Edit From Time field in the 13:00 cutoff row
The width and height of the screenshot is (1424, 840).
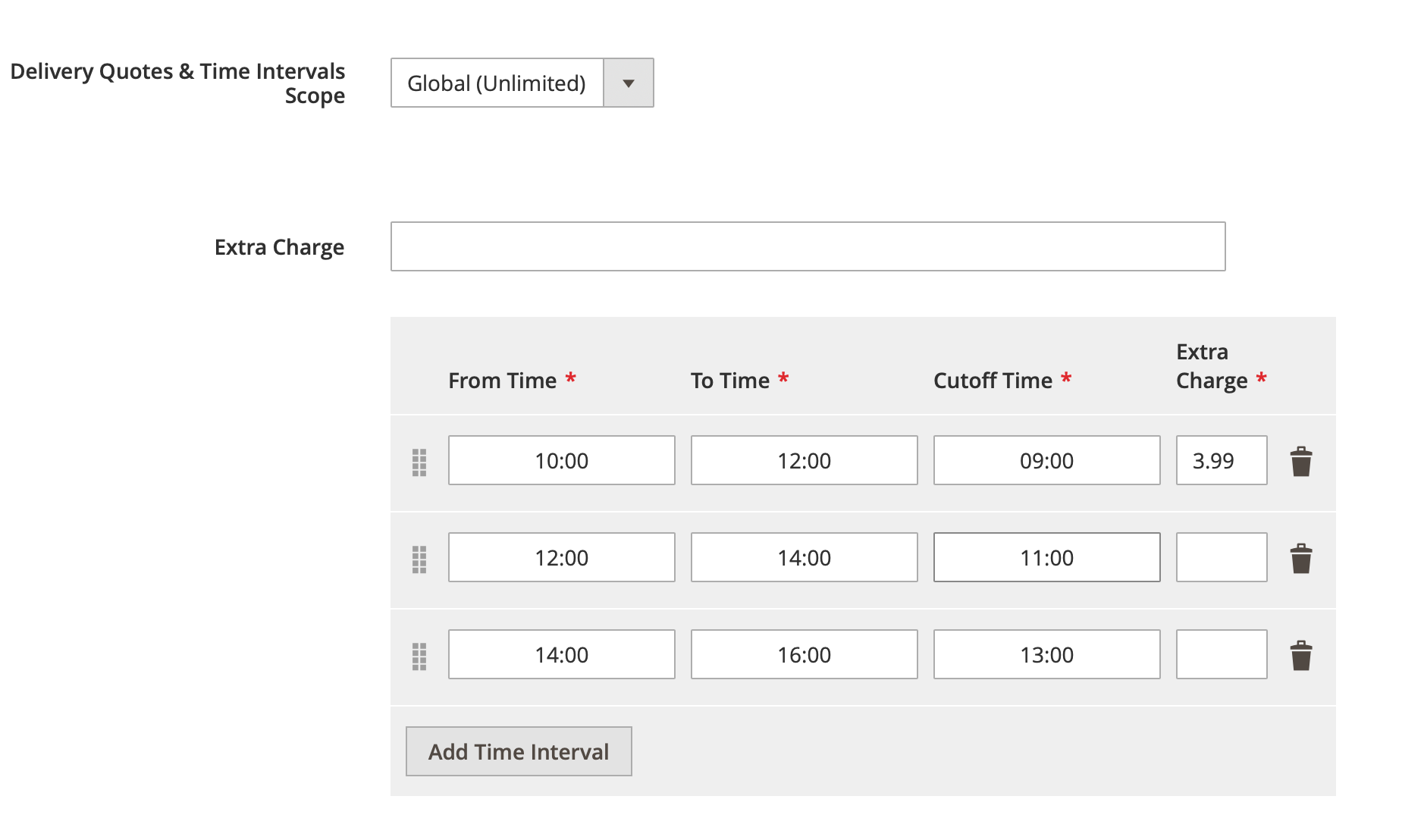[562, 654]
